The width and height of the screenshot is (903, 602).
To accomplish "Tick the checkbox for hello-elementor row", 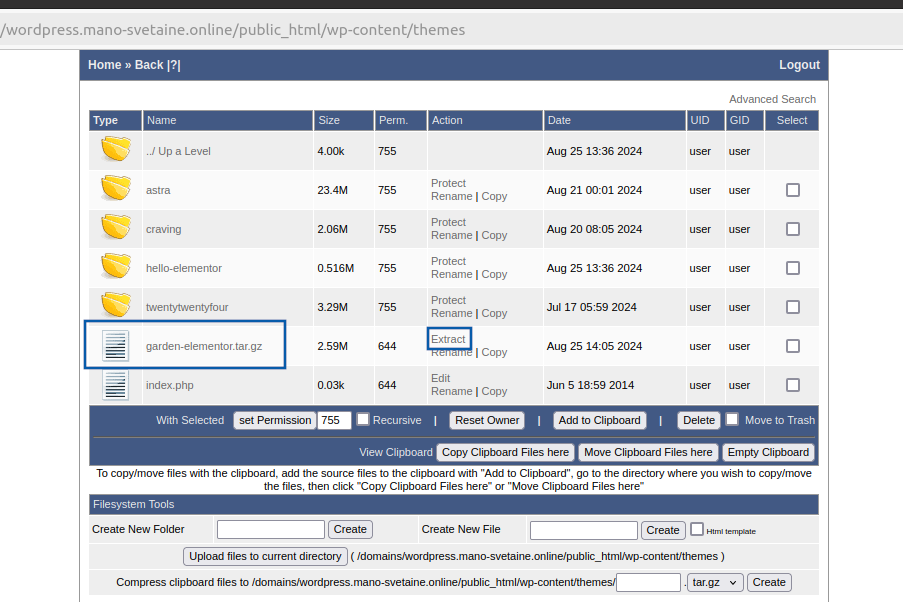I will coord(793,268).
